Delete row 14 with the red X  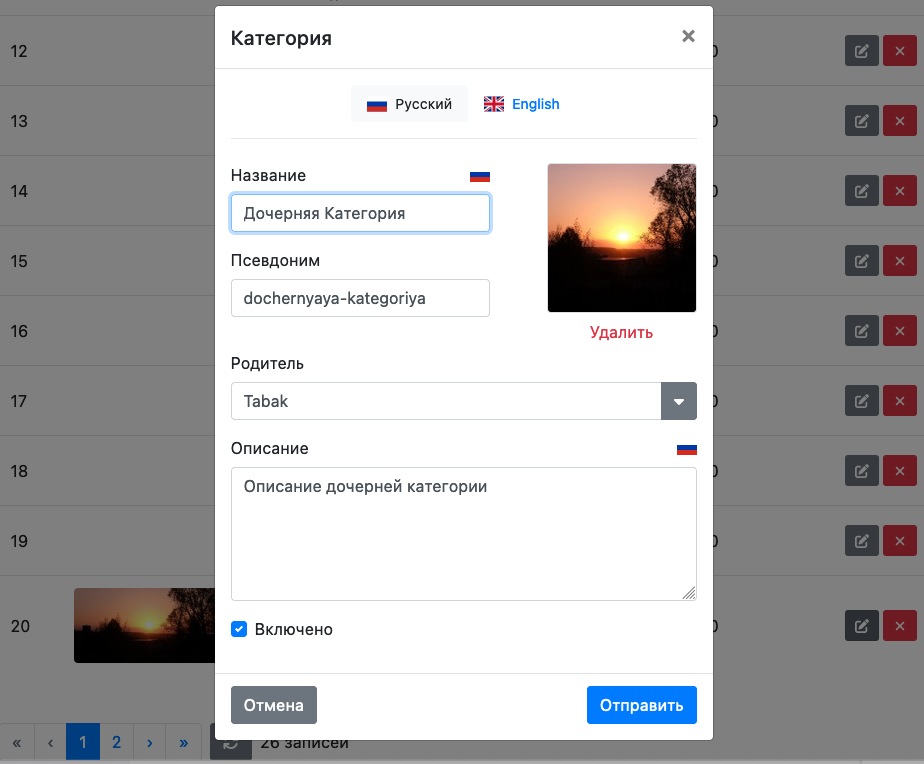coord(899,191)
